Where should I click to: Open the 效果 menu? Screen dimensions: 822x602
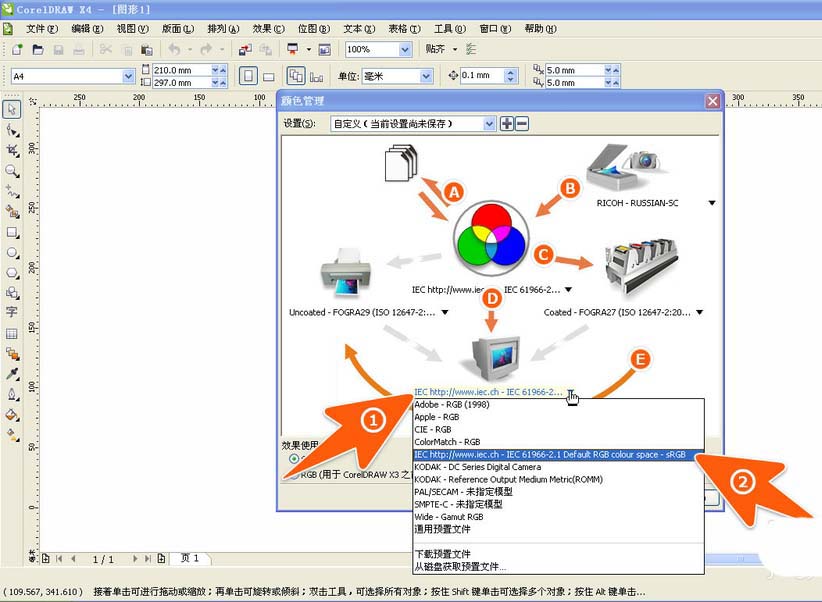(266, 29)
